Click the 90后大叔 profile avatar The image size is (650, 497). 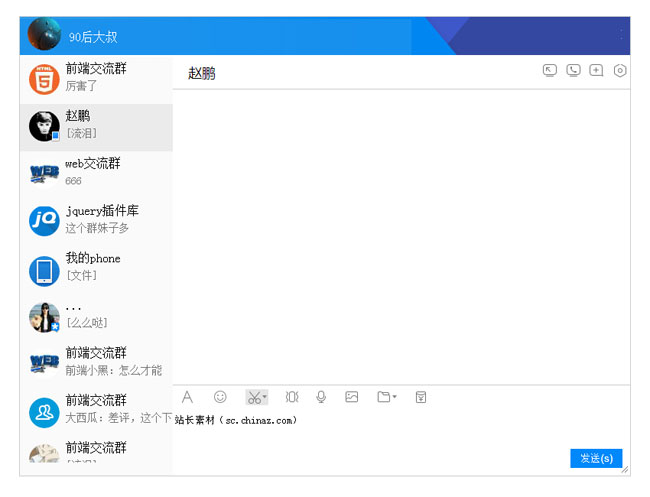tap(44, 35)
